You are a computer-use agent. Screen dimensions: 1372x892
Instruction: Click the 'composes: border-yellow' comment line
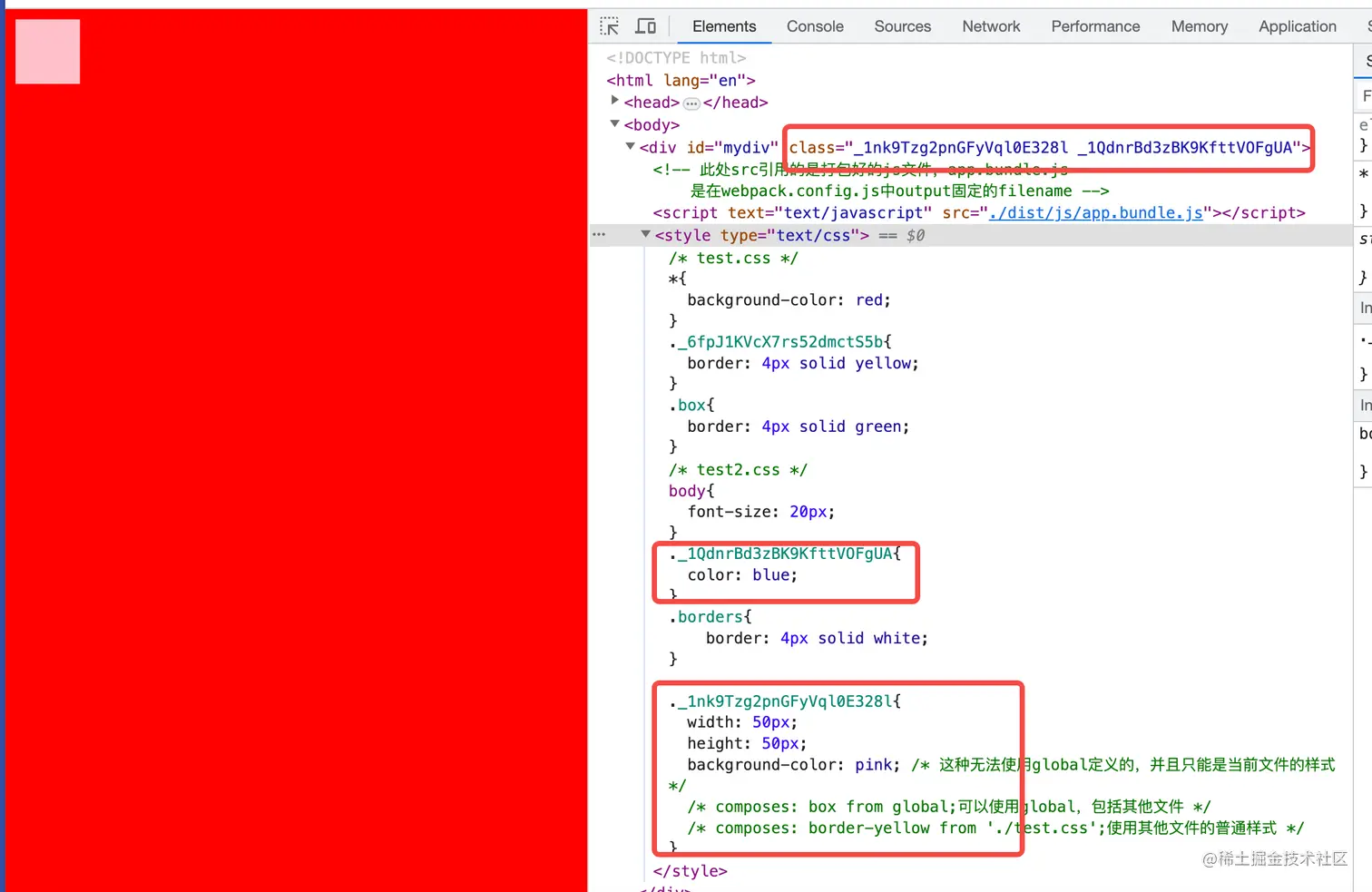pos(995,828)
